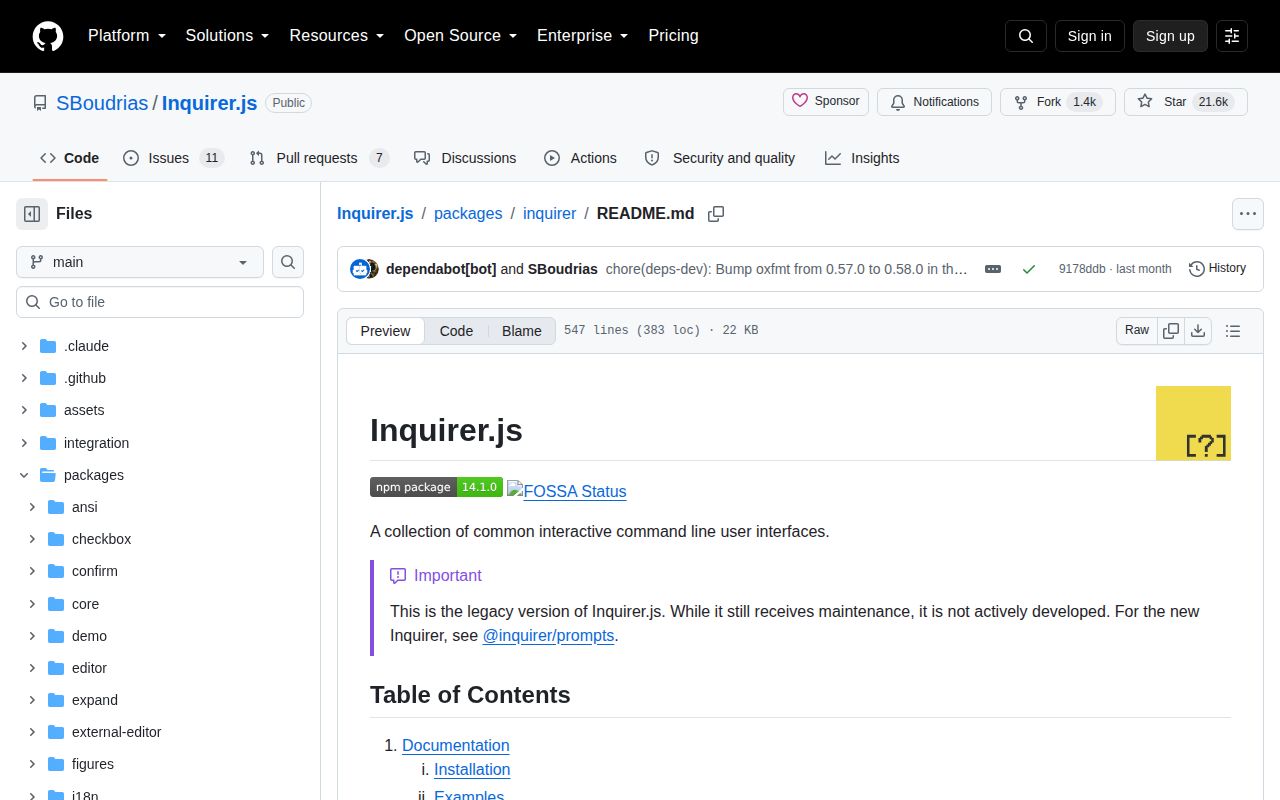Copy raw file contents icon
This screenshot has width=1280, height=800.
[x=1171, y=330]
